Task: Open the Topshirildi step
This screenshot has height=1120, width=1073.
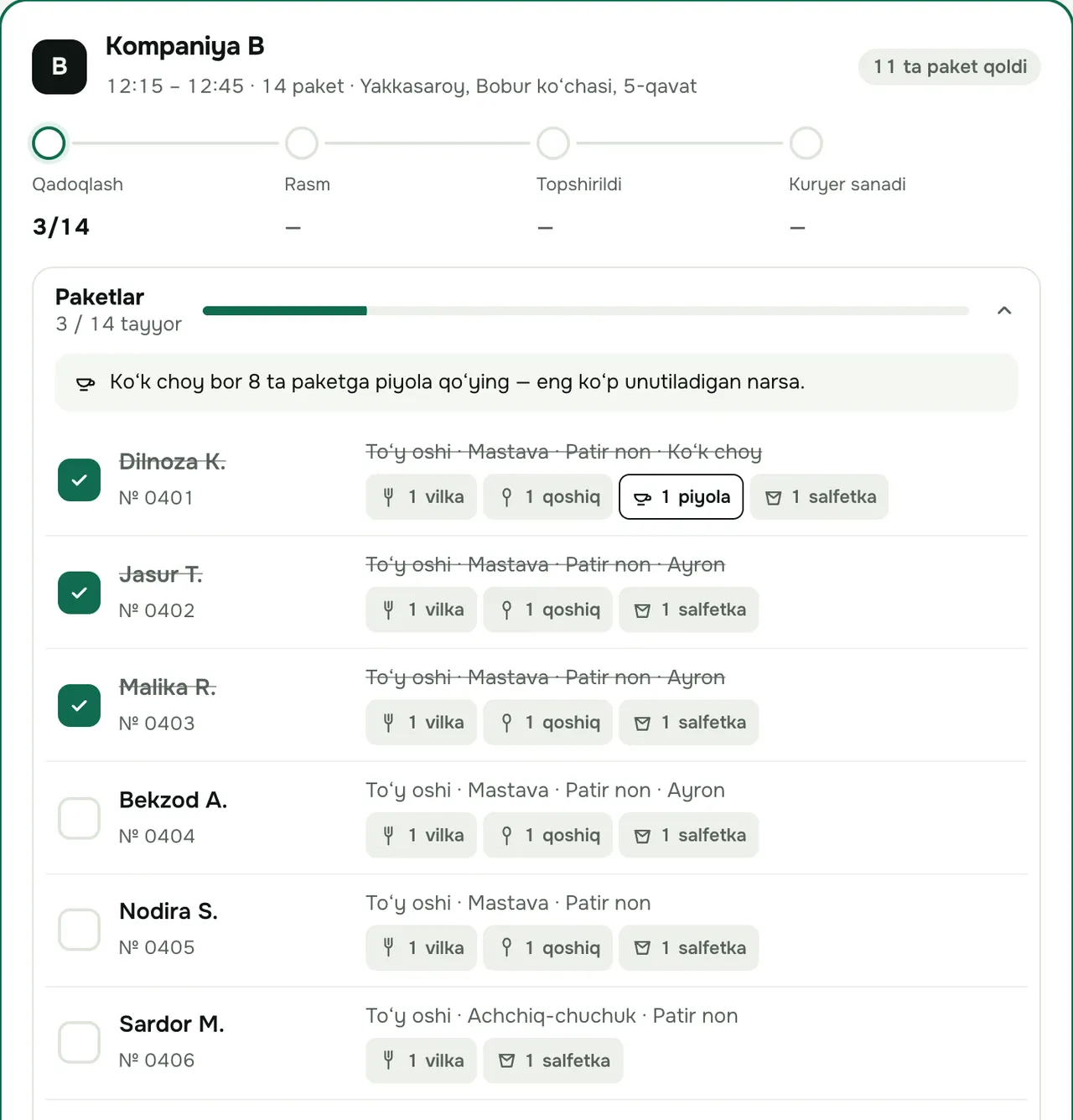Action: [x=553, y=143]
